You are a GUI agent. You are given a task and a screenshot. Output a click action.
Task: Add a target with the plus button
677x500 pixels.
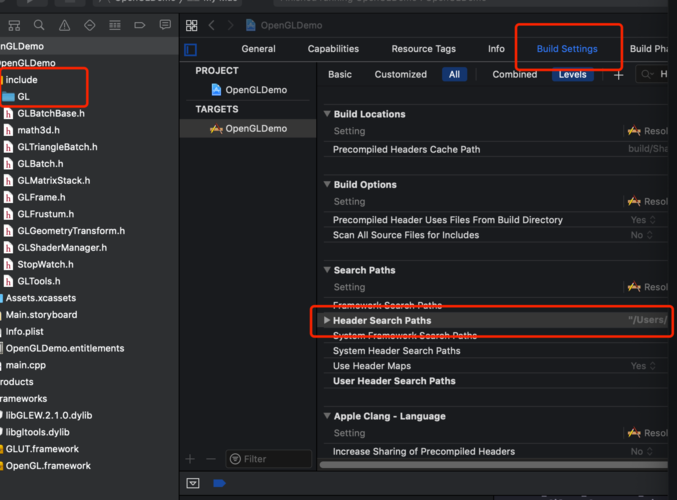(190, 459)
